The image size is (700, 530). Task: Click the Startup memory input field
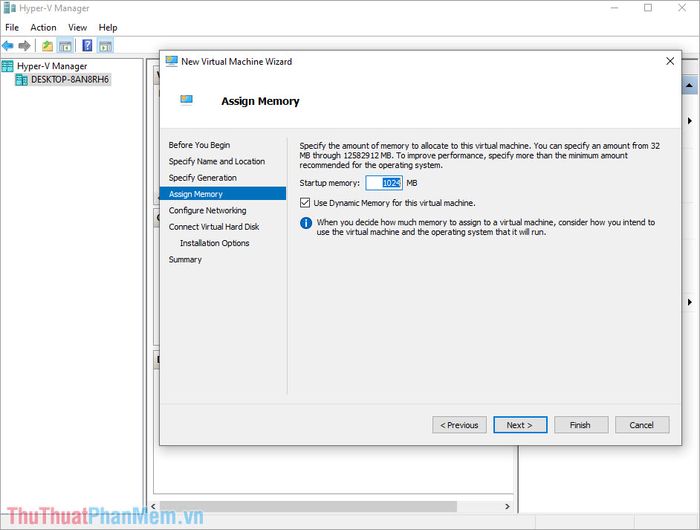click(384, 183)
